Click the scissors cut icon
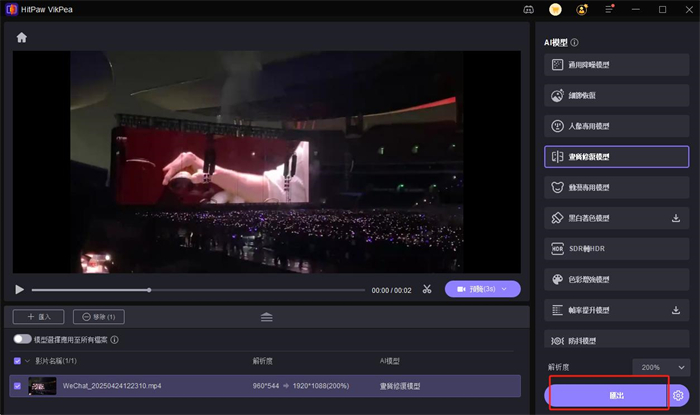The width and height of the screenshot is (700, 415). (x=426, y=289)
